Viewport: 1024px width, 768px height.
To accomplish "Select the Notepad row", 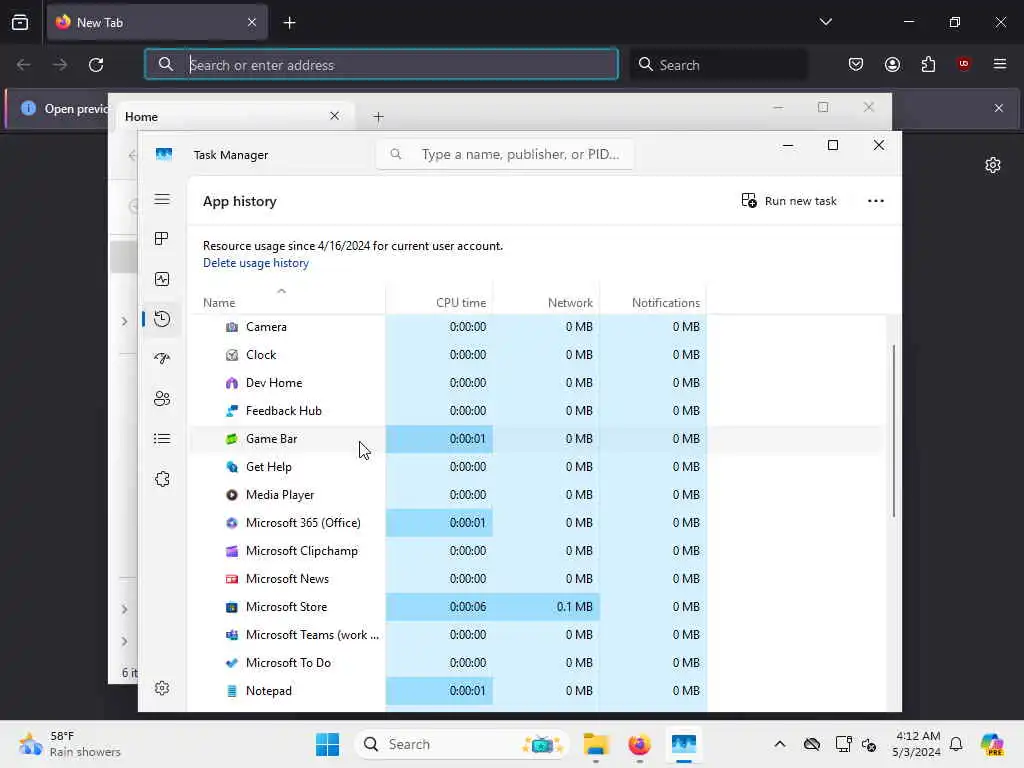I will 537,691.
